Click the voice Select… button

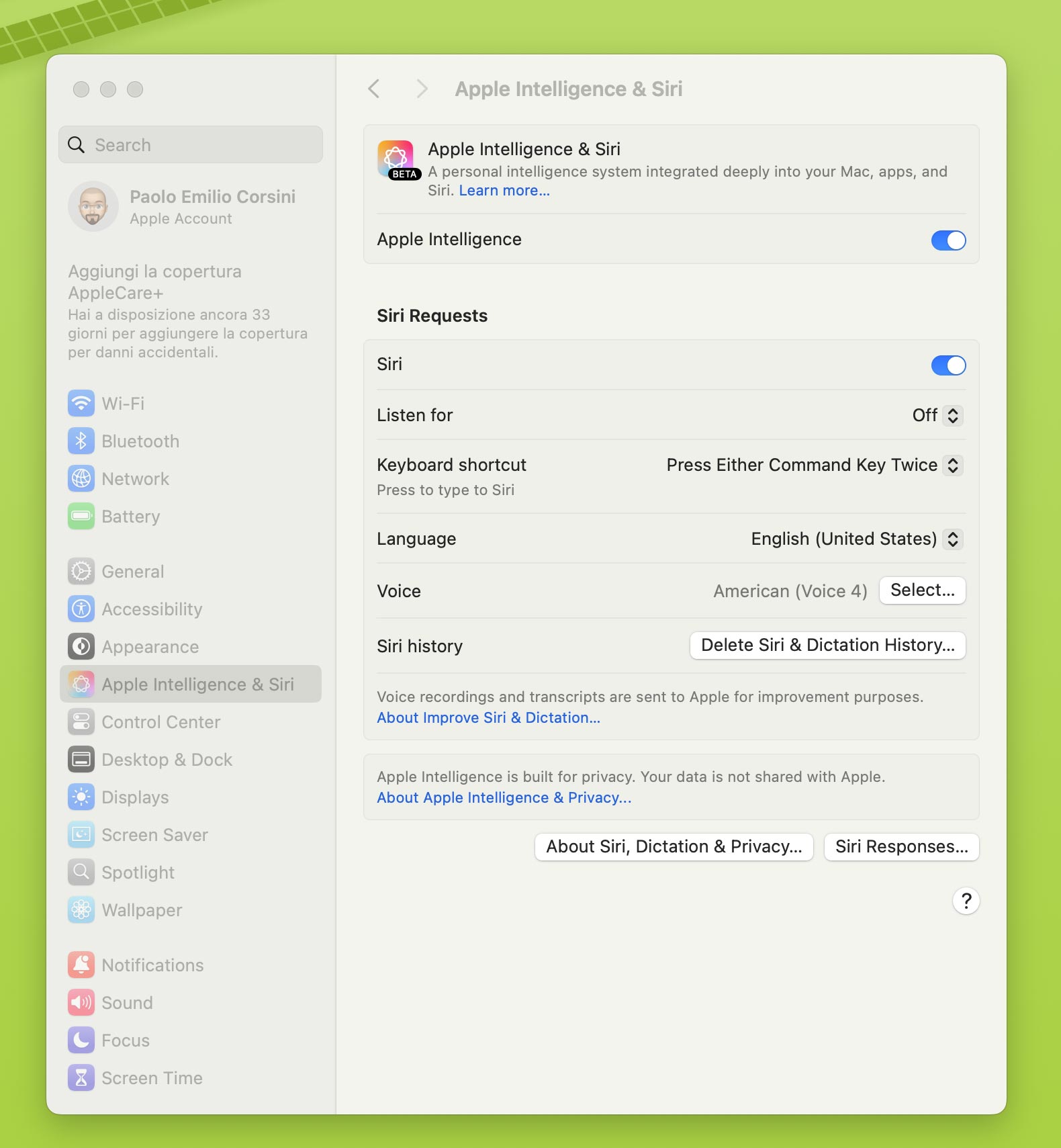pyautogui.click(x=922, y=590)
